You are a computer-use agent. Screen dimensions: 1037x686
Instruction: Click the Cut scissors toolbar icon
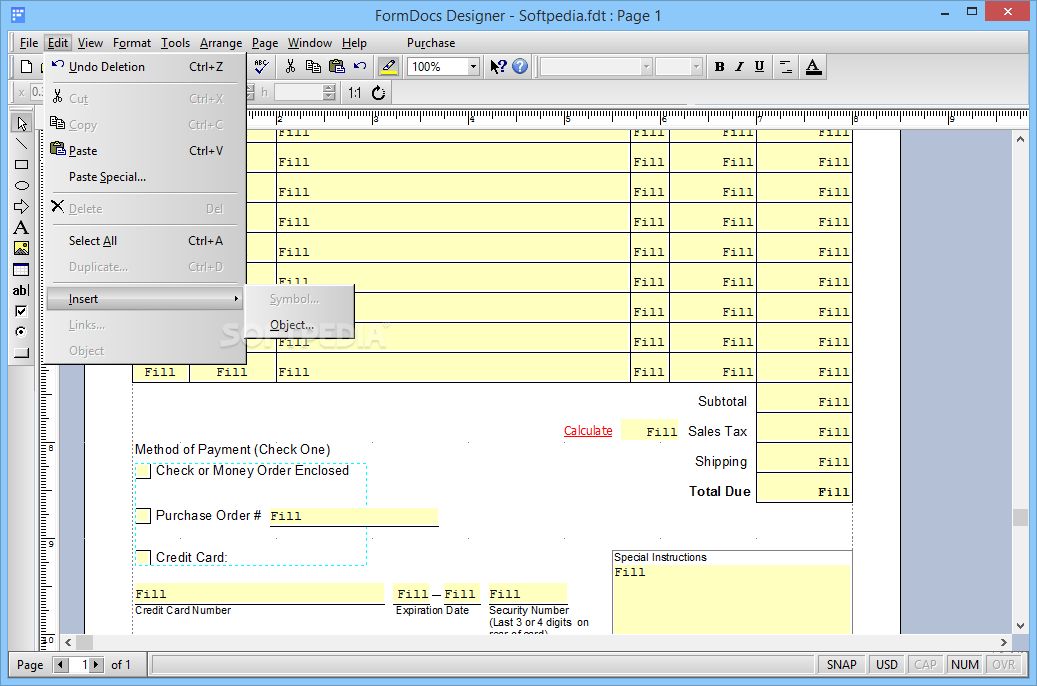290,66
